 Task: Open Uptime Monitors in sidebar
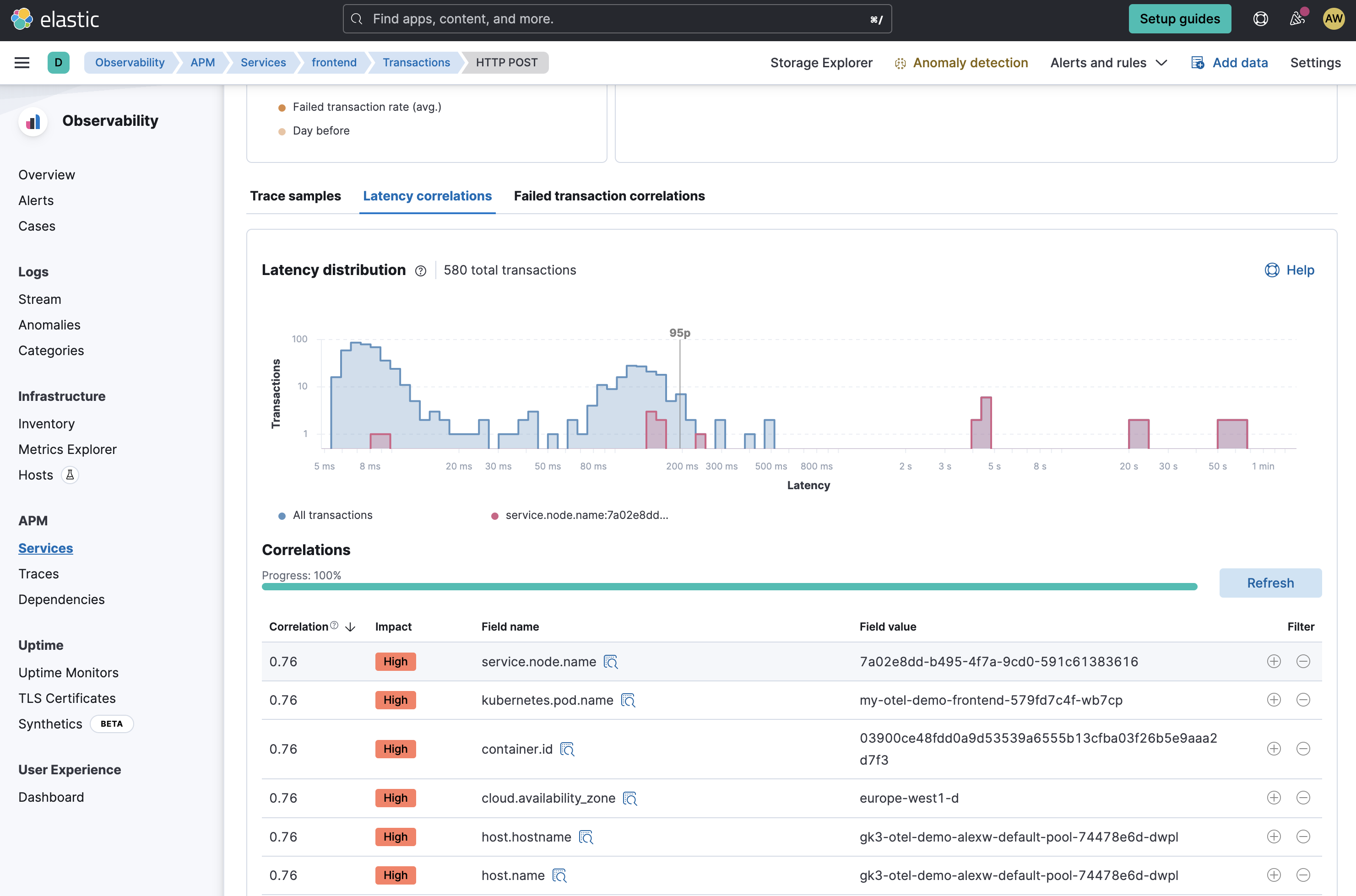[68, 673]
